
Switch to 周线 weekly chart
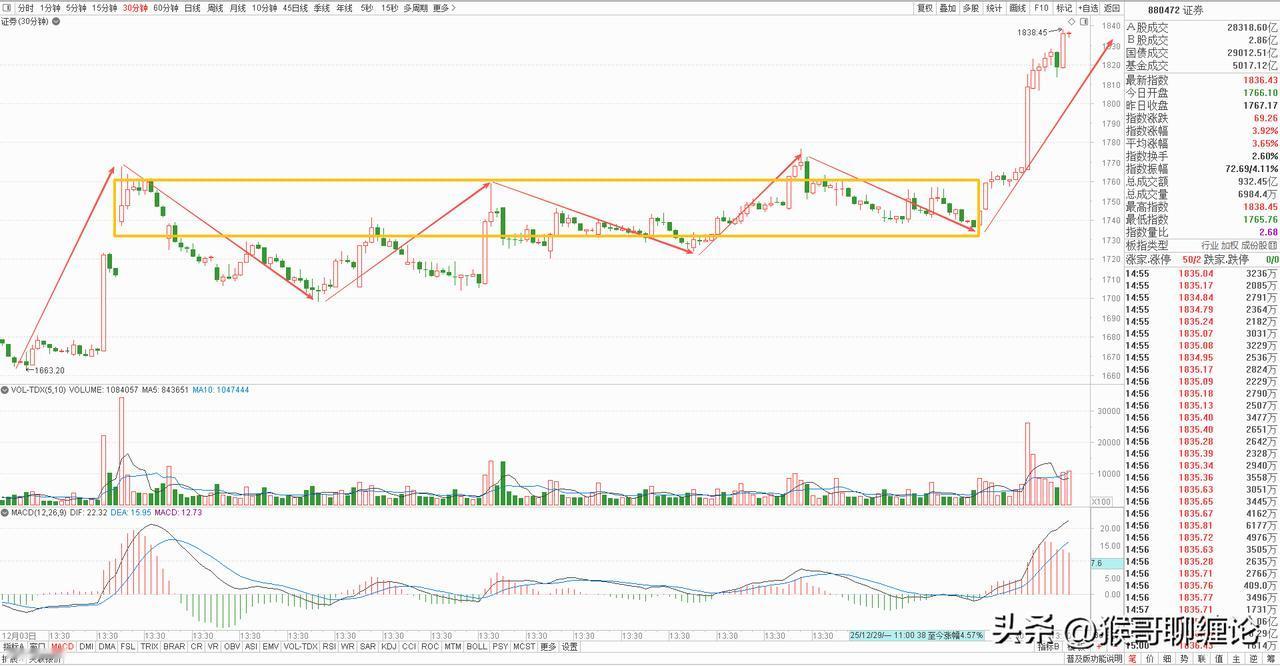(x=215, y=8)
